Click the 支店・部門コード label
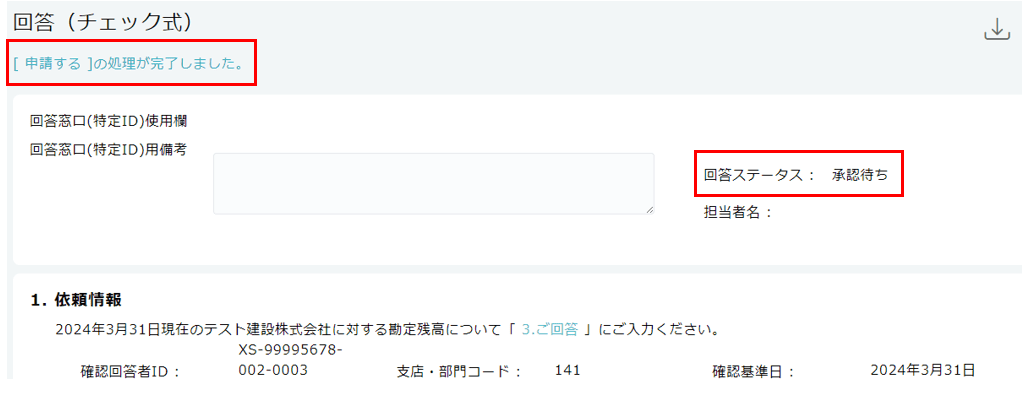This screenshot has width=1022, height=410. pyautogui.click(x=460, y=372)
